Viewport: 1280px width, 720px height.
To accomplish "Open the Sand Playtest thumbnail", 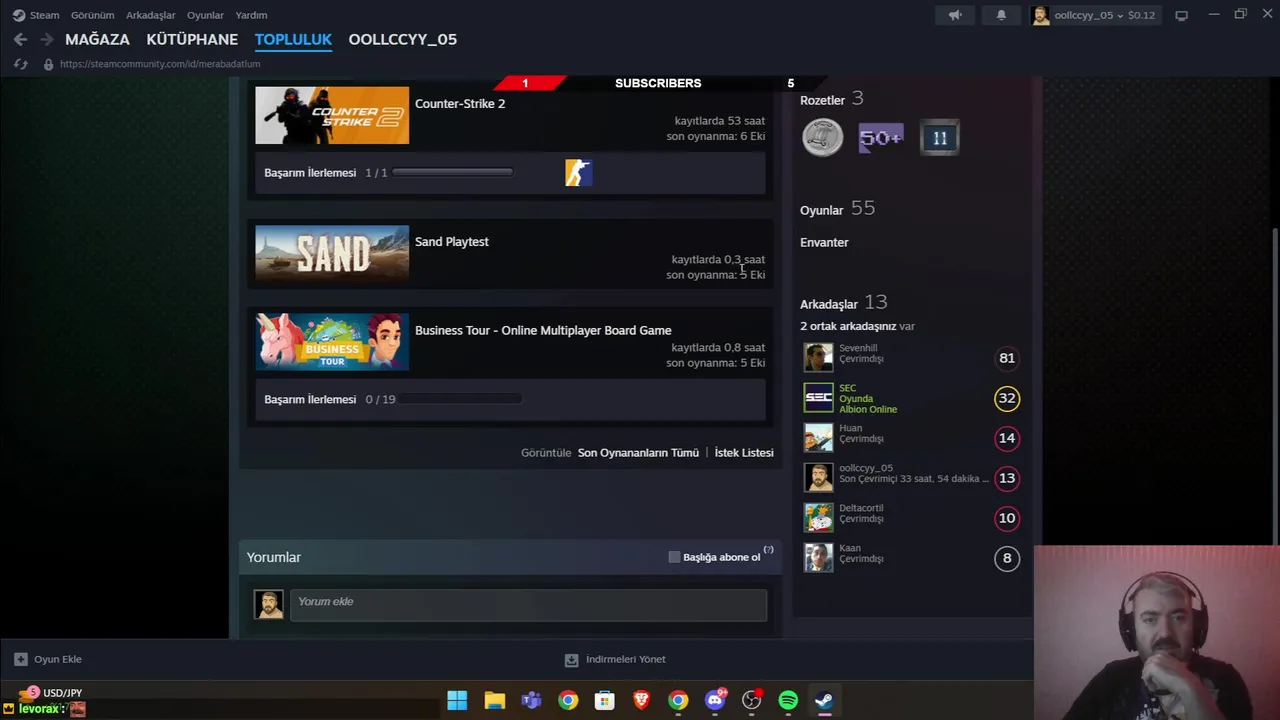I will tap(332, 254).
